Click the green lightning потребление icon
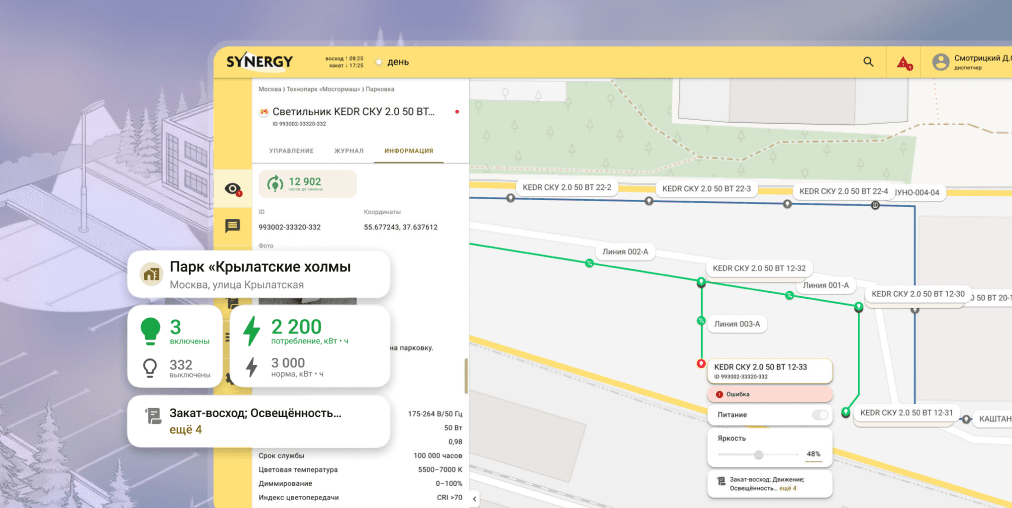Viewport: 1012px width, 508px height. click(252, 330)
